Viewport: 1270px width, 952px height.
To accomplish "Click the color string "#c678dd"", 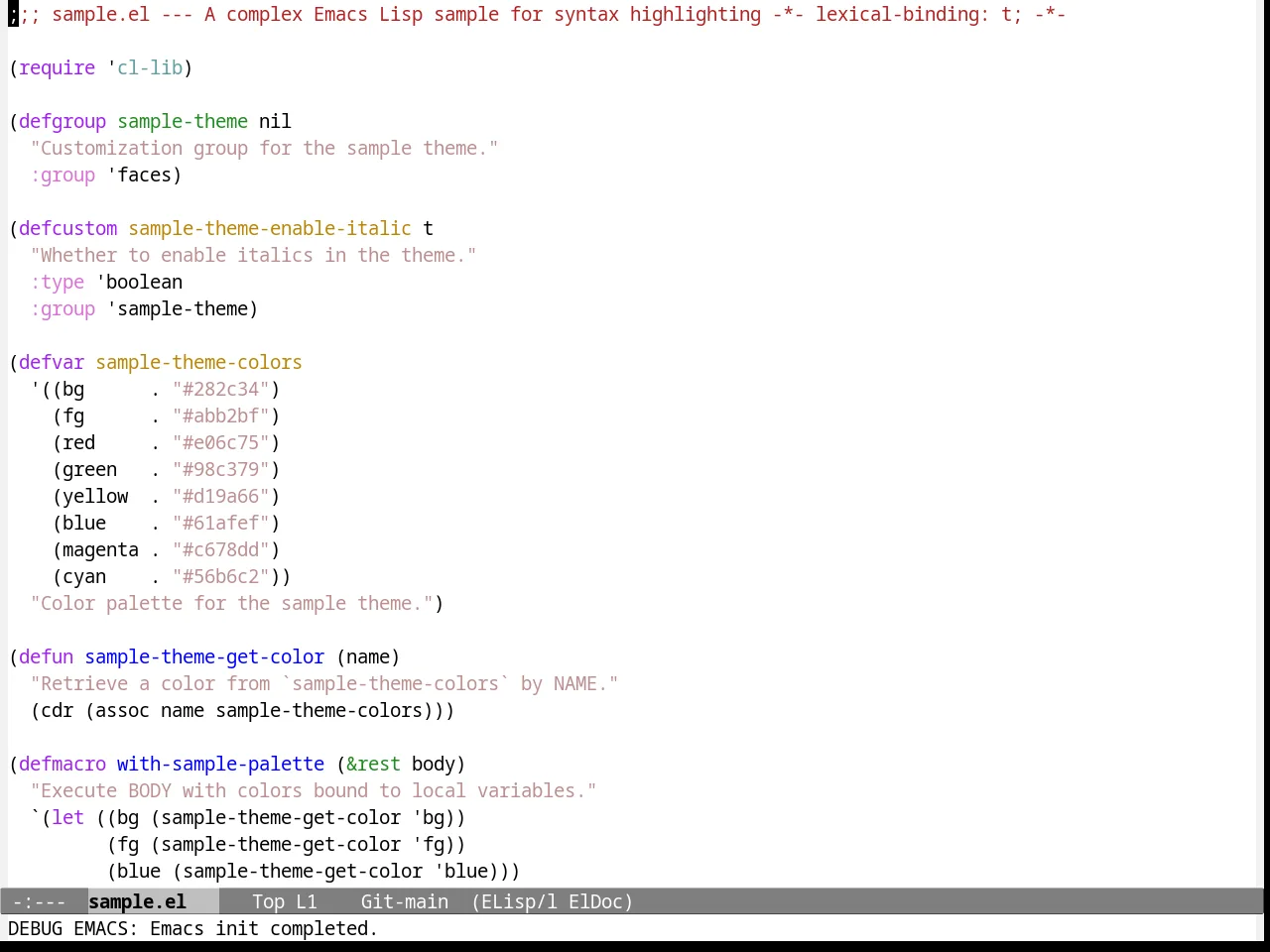I will [x=220, y=549].
